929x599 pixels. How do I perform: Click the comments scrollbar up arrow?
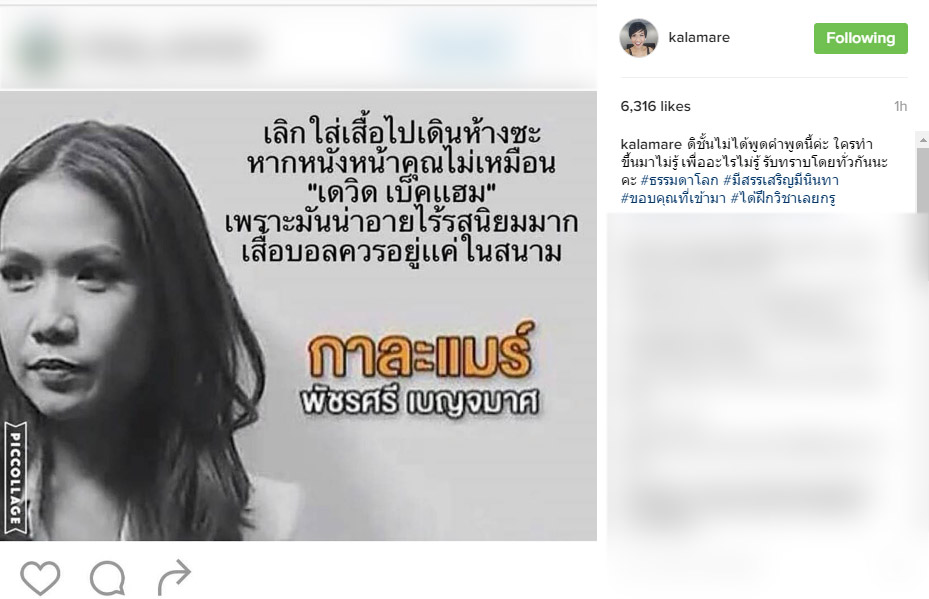(x=922, y=140)
